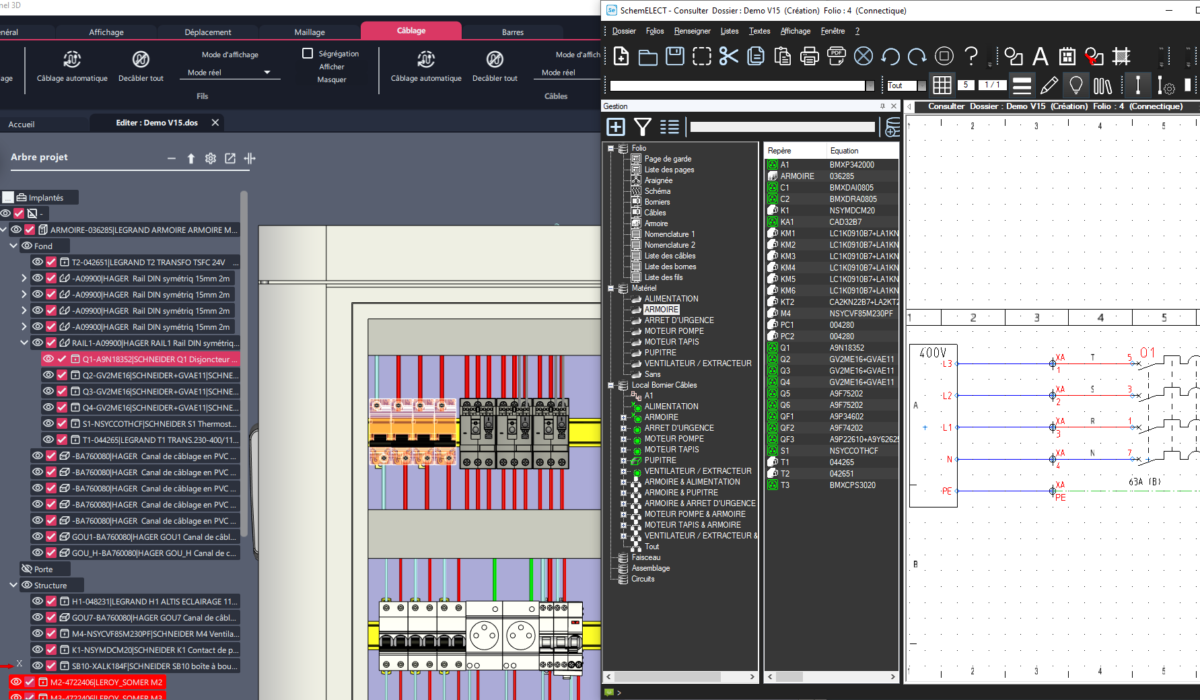Collapse the Folio node in Gestion tree

pyautogui.click(x=609, y=148)
